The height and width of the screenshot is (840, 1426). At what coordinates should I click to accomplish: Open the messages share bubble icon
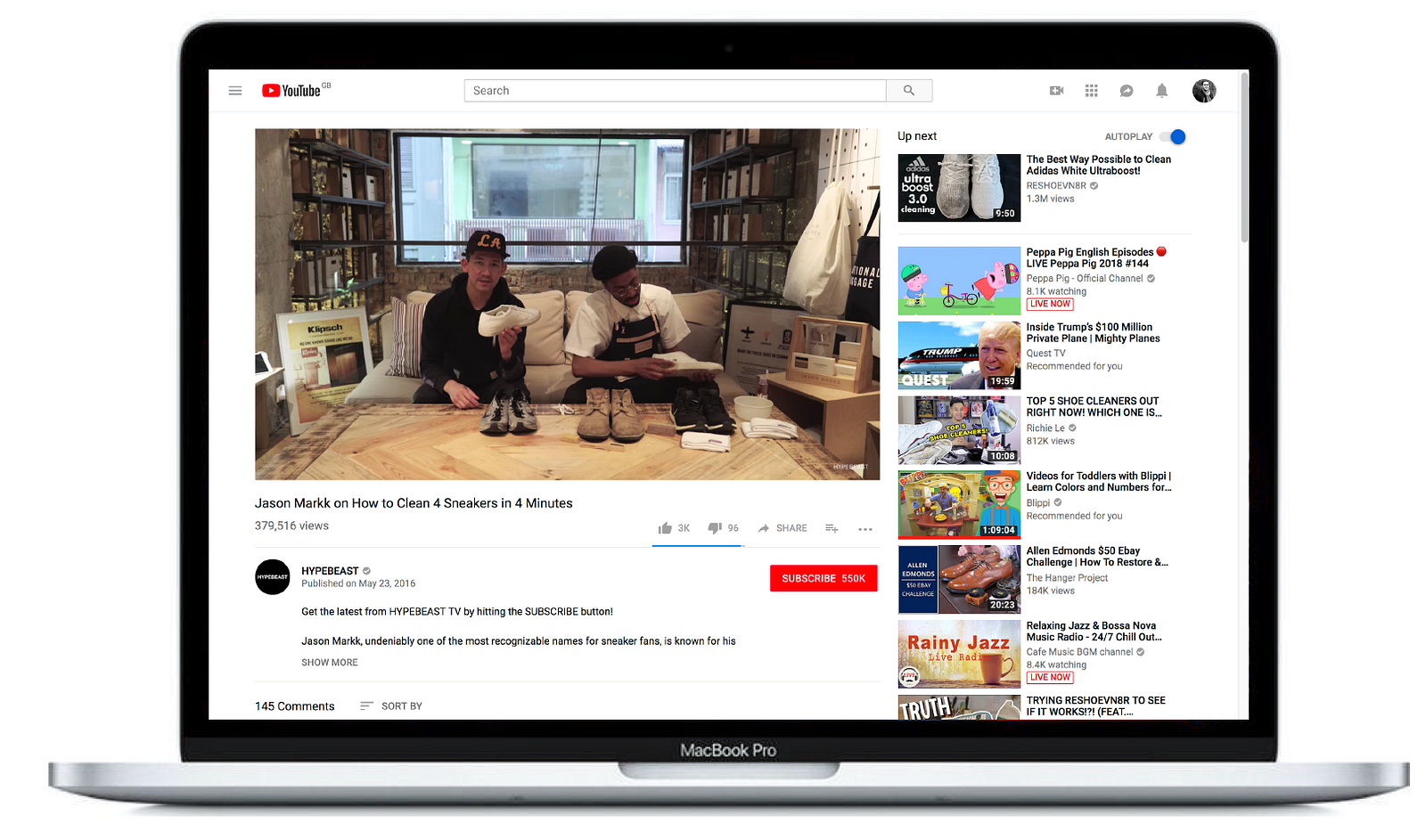(1127, 91)
